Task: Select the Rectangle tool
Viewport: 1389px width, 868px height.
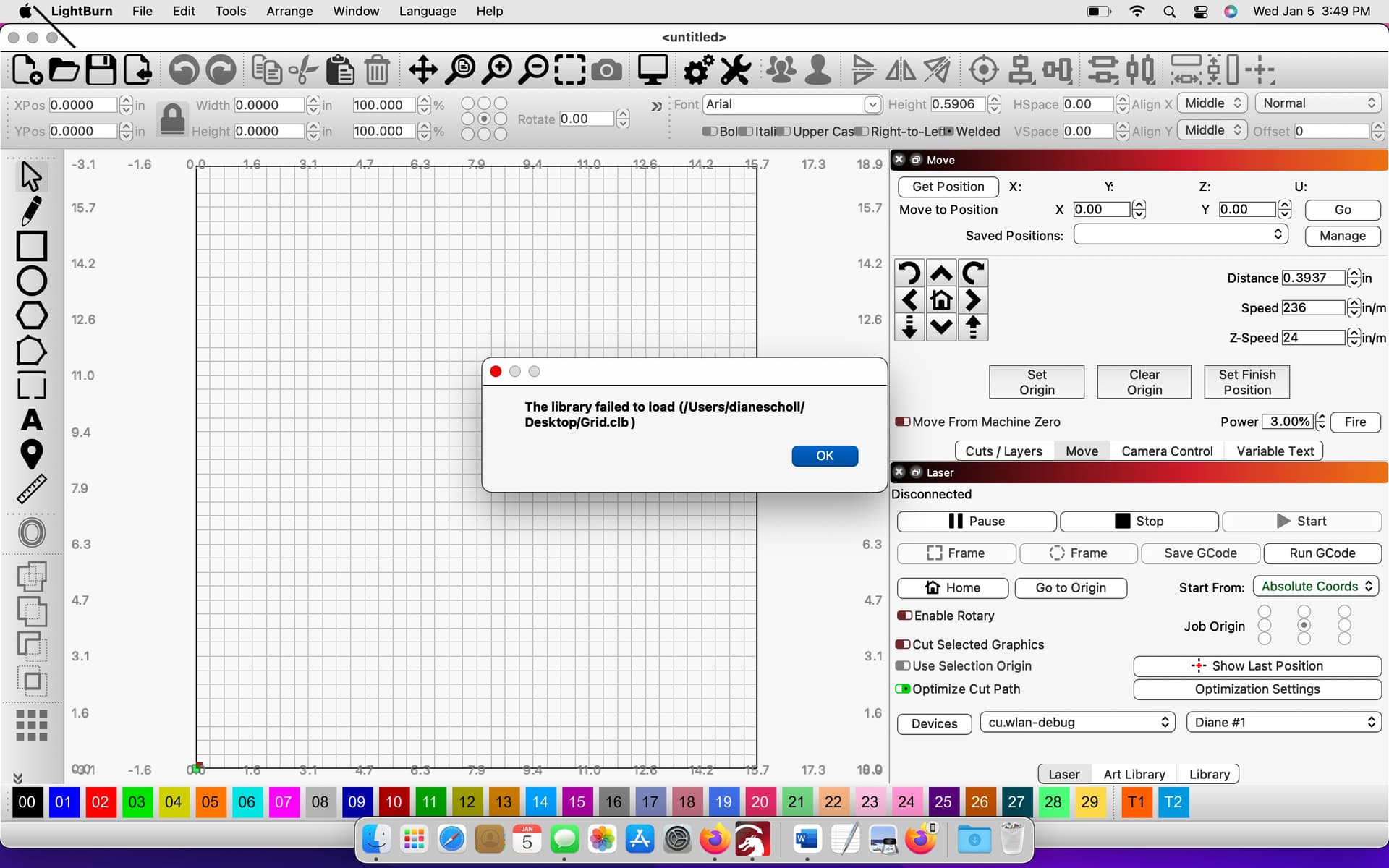Action: (x=31, y=246)
